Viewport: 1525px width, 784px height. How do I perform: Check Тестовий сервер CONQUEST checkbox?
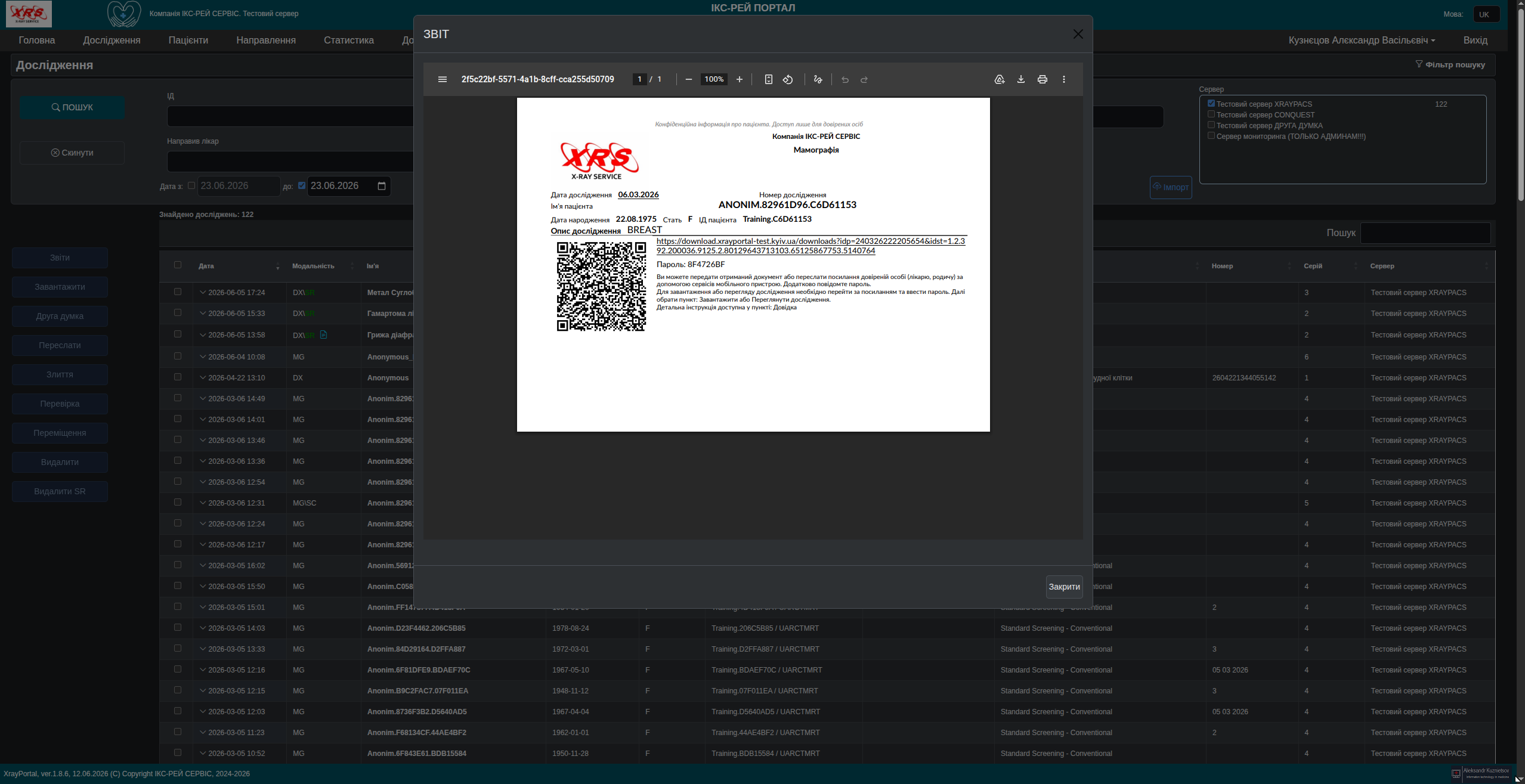(1211, 114)
